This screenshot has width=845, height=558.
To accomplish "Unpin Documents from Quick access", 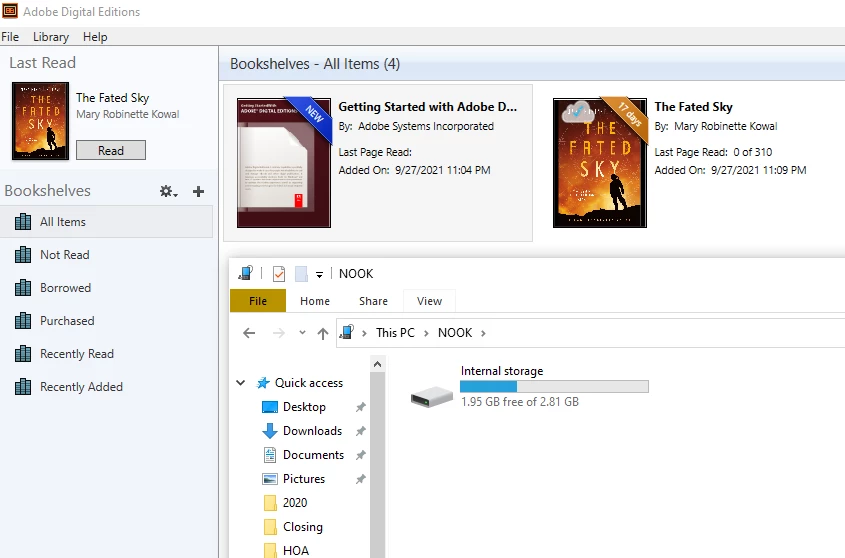I will (x=361, y=455).
